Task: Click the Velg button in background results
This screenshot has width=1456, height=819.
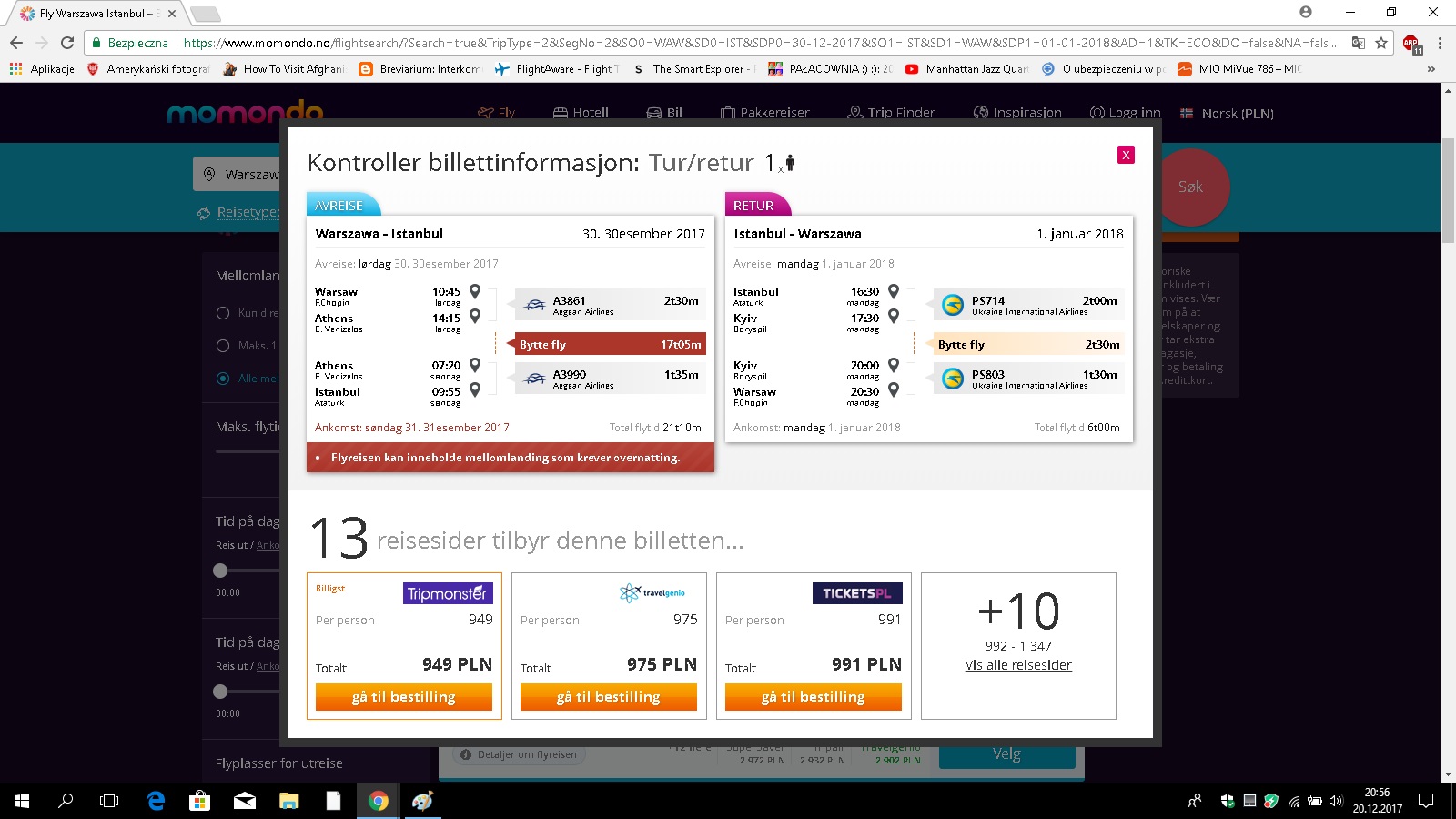Action: click(x=1006, y=754)
